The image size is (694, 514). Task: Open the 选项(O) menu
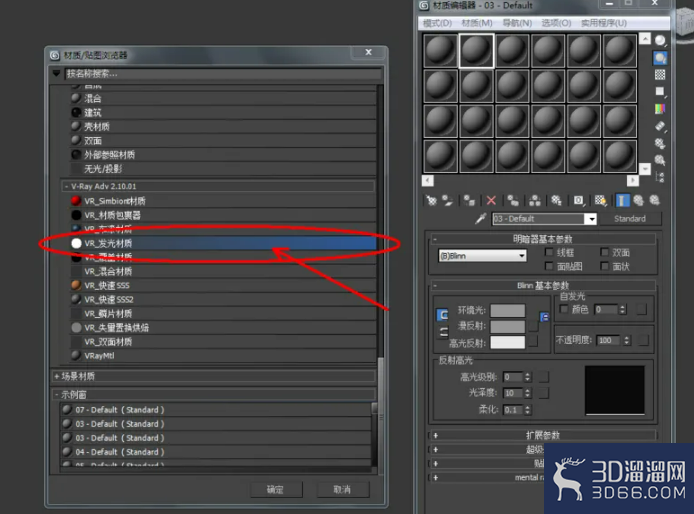[556, 23]
